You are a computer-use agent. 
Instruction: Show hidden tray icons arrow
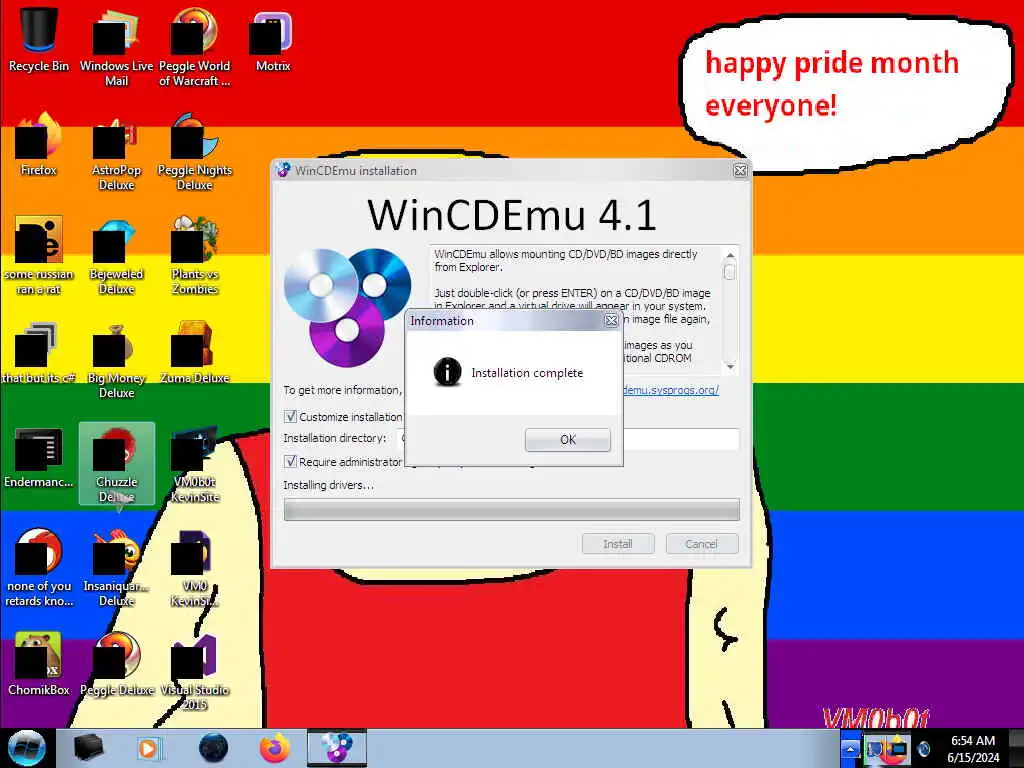coord(850,748)
